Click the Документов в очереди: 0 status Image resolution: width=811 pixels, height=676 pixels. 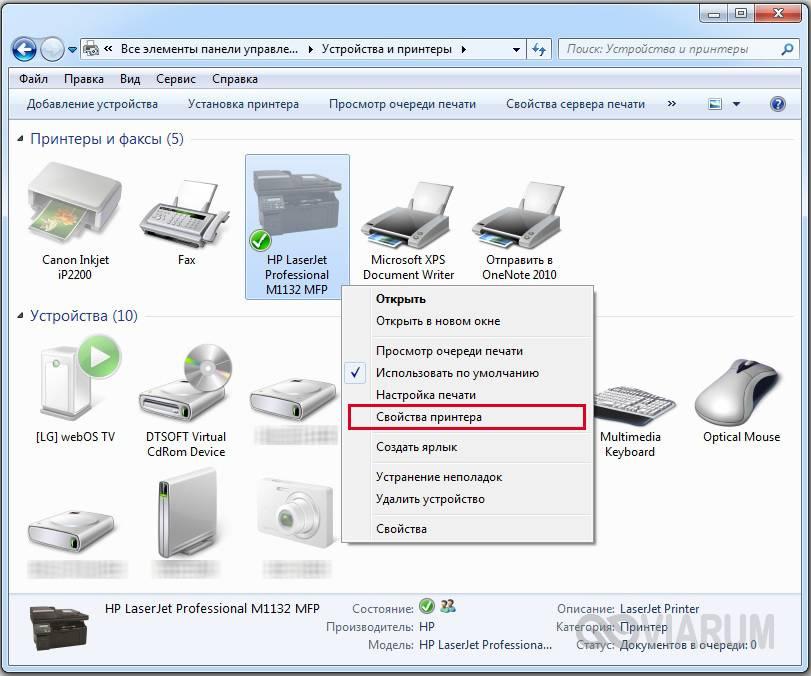pyautogui.click(x=688, y=645)
